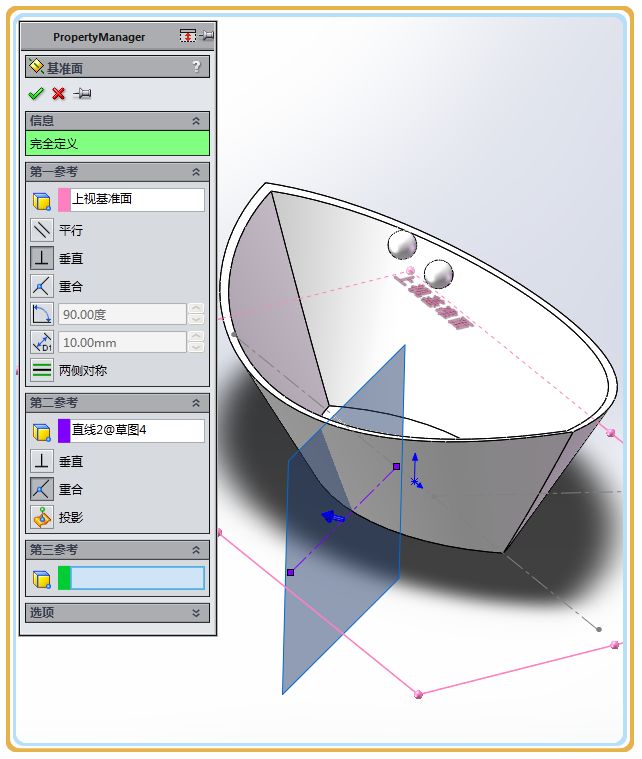The image size is (642, 759).
Task: Expand the 选项 section
Action: [196, 613]
